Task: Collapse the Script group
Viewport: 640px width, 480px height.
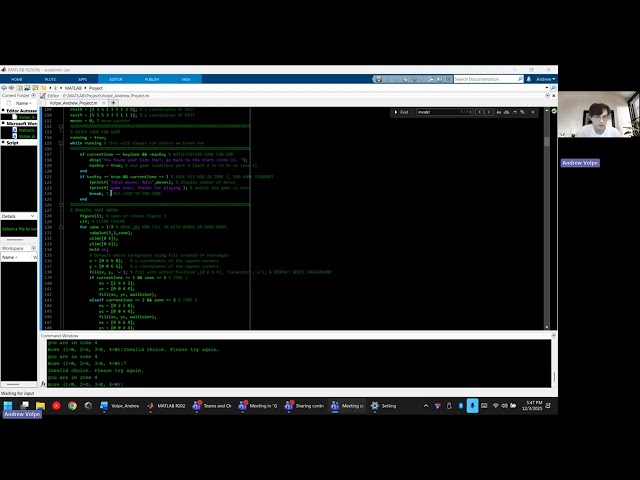Action: [x=3, y=142]
